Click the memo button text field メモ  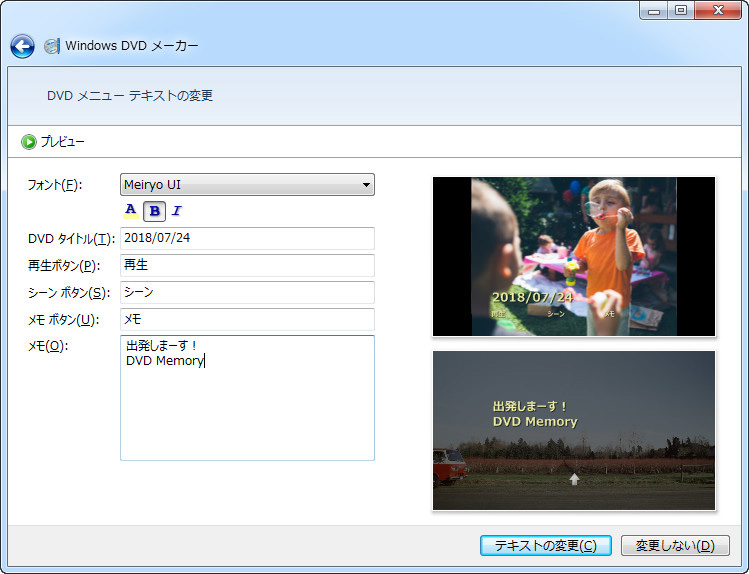247,319
